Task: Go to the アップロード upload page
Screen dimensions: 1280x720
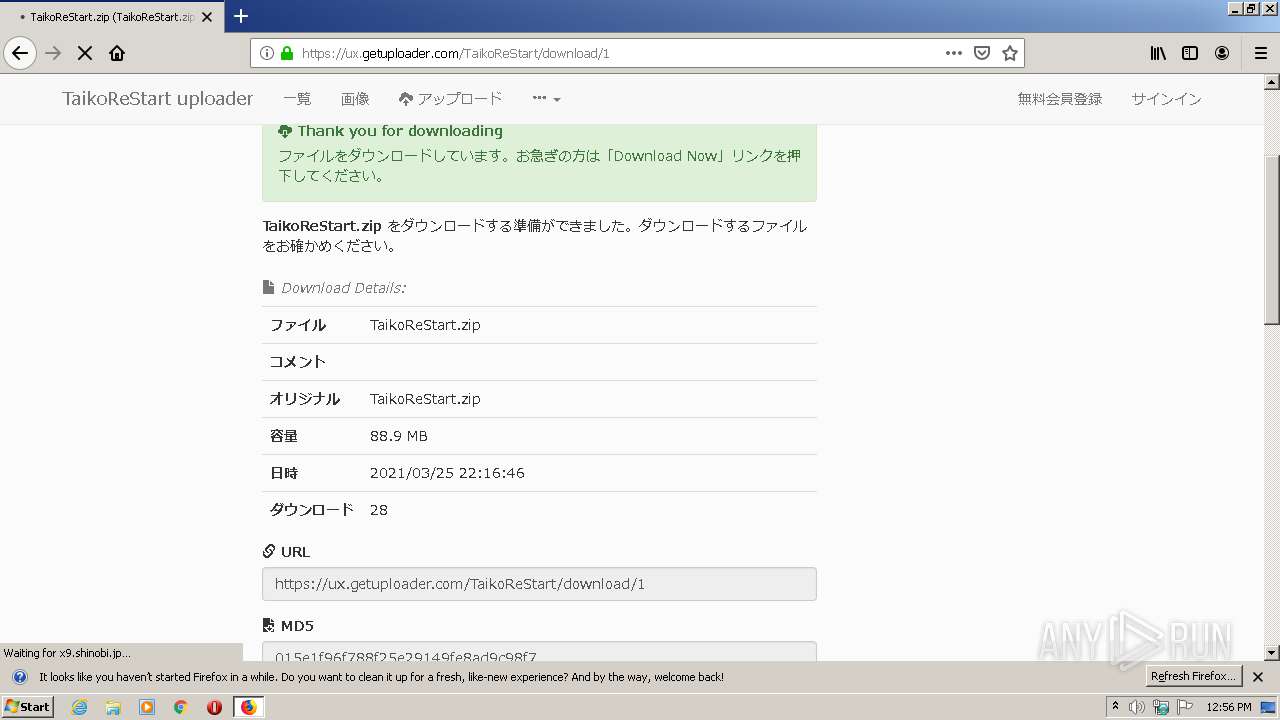Action: click(x=450, y=99)
